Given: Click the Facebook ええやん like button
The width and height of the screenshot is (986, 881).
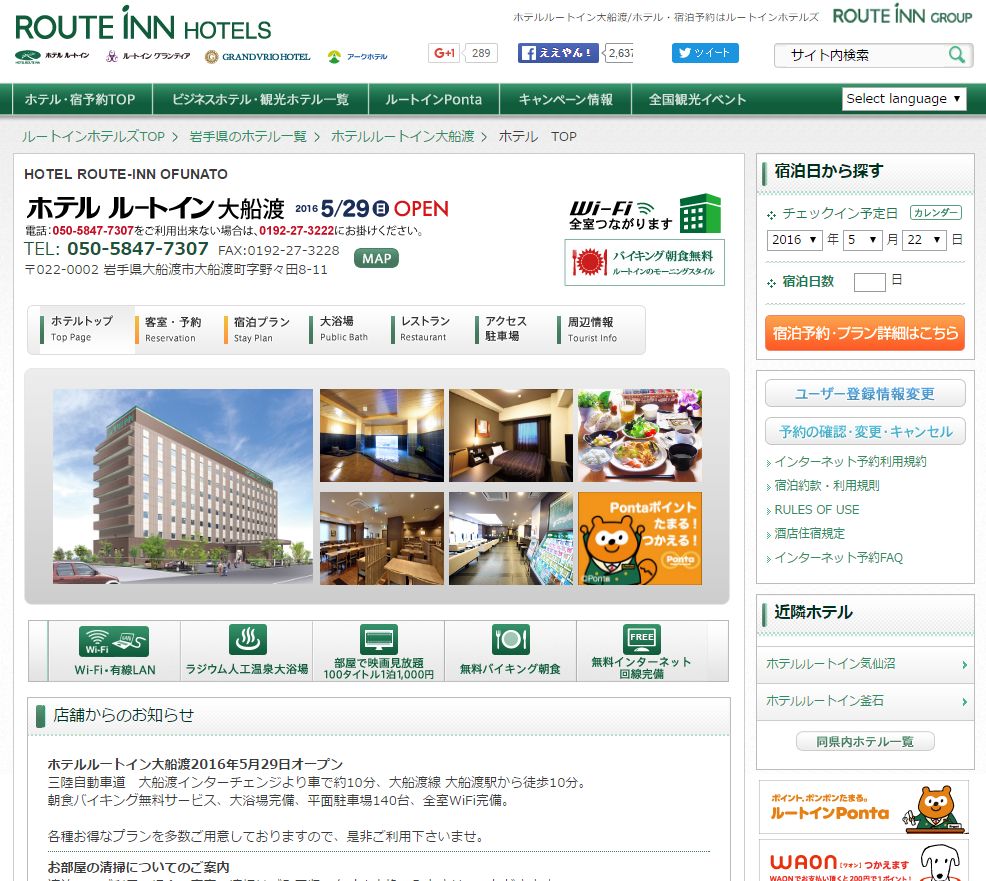Looking at the screenshot, I should tap(558, 53).
